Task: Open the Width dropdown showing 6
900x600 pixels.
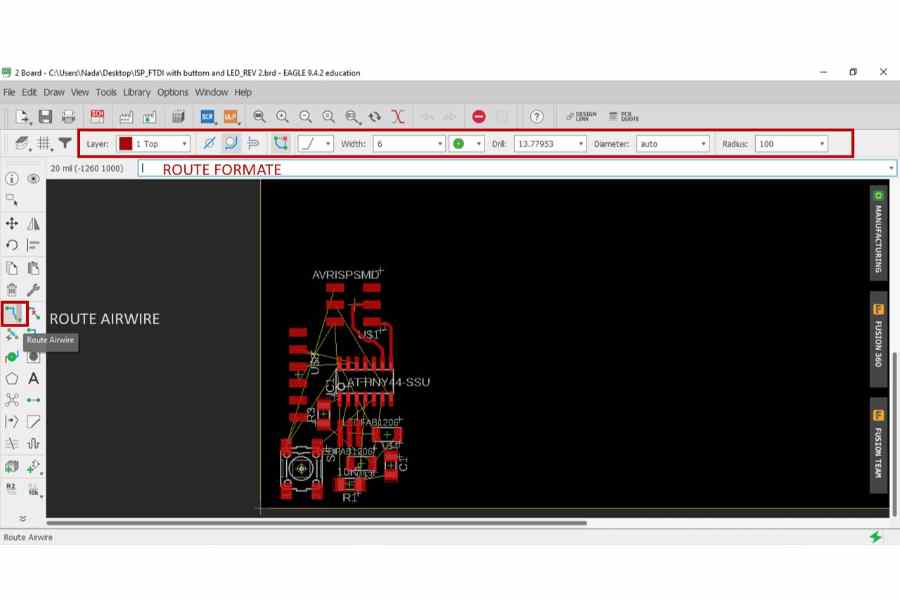Action: tap(409, 144)
